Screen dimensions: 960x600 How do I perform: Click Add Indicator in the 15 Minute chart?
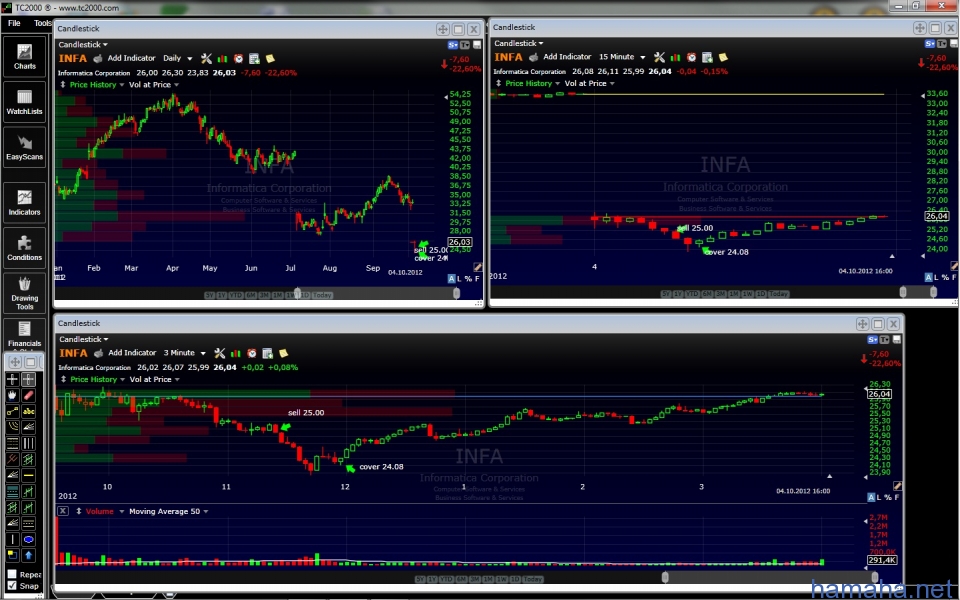[567, 57]
